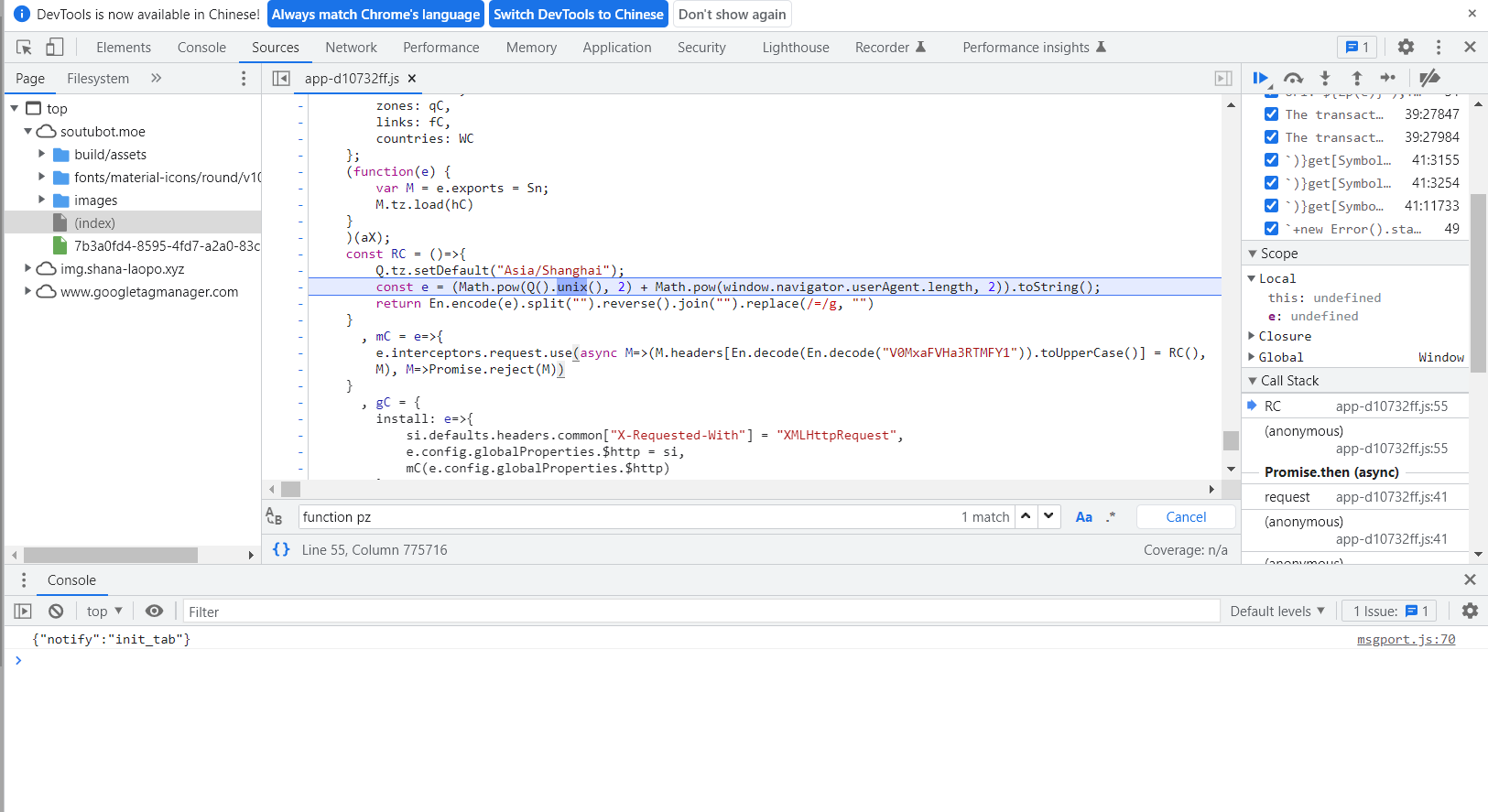
Task: Clear the console
Action: [56, 612]
